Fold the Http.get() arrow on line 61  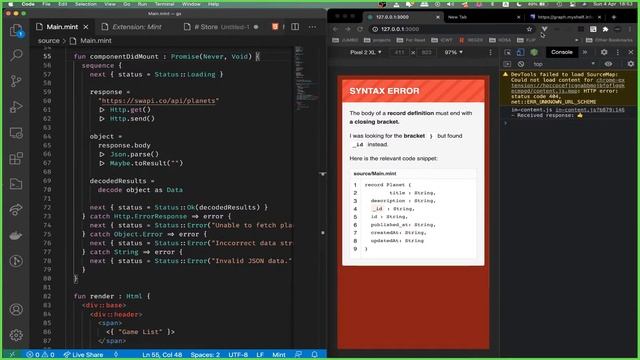(x=102, y=110)
